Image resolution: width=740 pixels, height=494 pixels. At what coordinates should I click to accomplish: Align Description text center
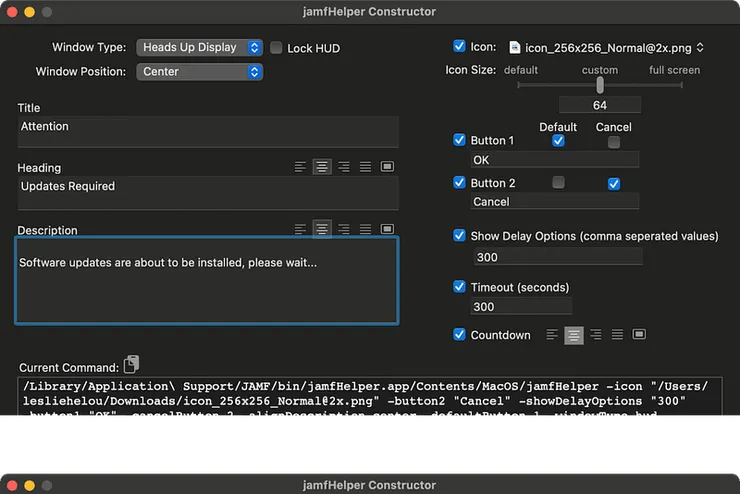[322, 229]
